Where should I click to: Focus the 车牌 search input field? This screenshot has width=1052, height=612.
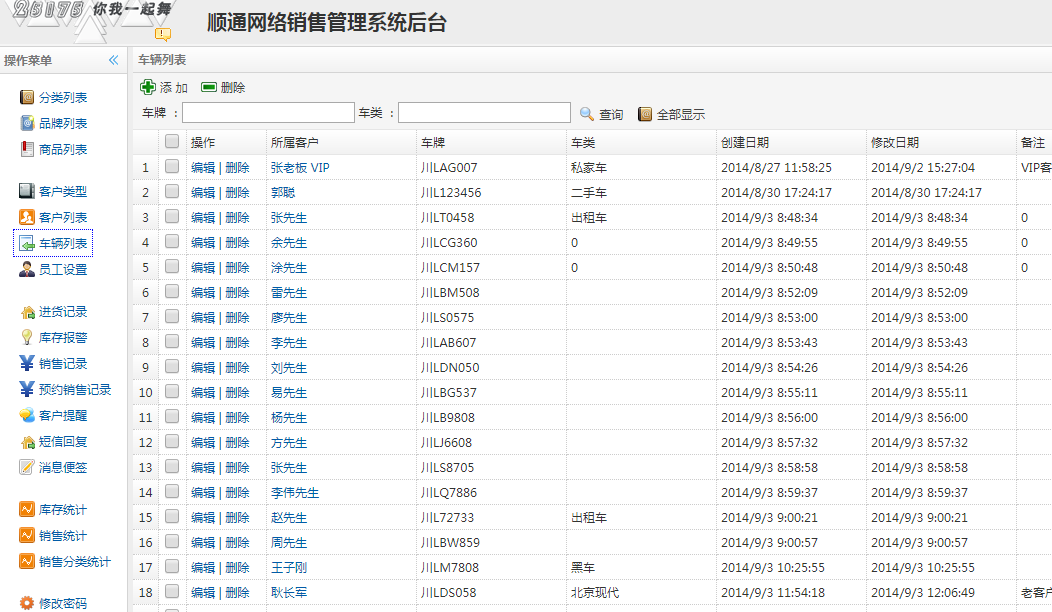pyautogui.click(x=268, y=113)
